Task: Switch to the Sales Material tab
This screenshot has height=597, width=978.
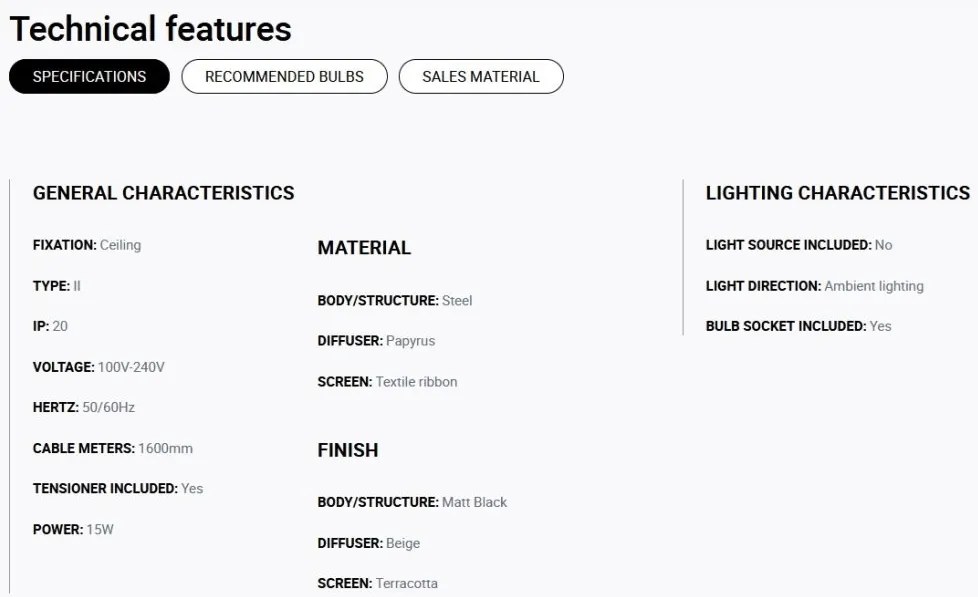Action: pyautogui.click(x=481, y=77)
